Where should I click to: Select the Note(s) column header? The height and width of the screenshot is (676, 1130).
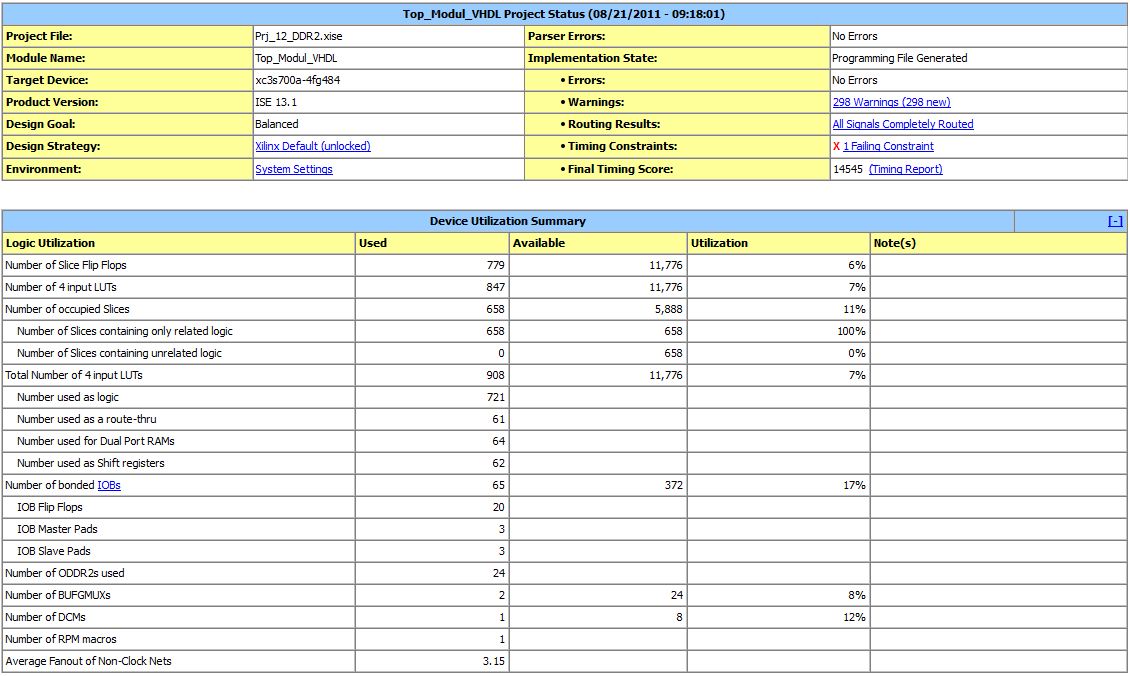point(894,243)
